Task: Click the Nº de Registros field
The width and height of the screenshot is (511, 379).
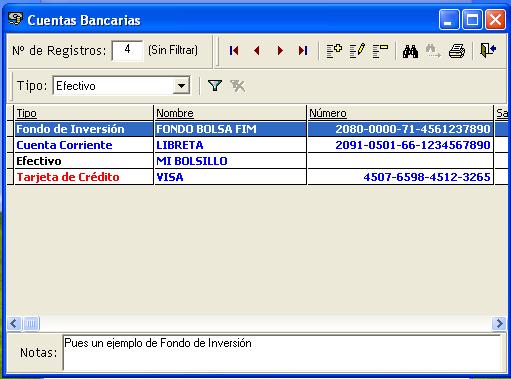Action: coord(127,50)
